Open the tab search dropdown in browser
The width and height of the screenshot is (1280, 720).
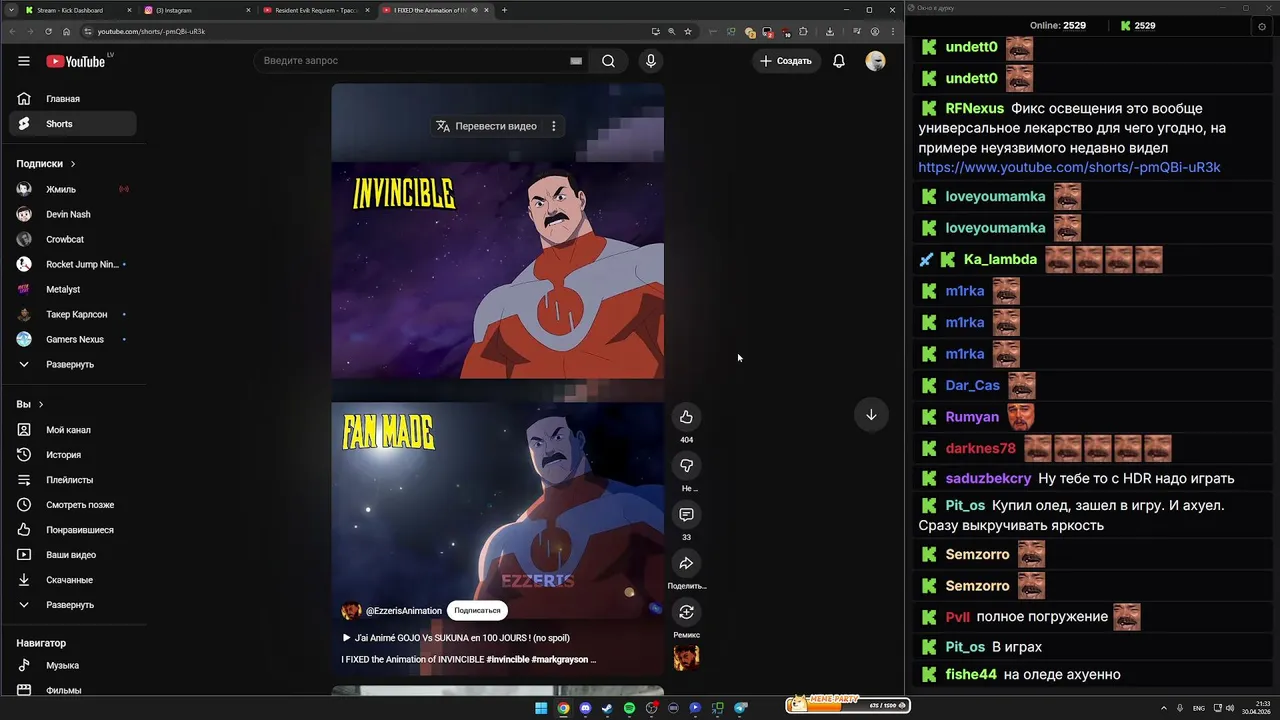(x=11, y=10)
